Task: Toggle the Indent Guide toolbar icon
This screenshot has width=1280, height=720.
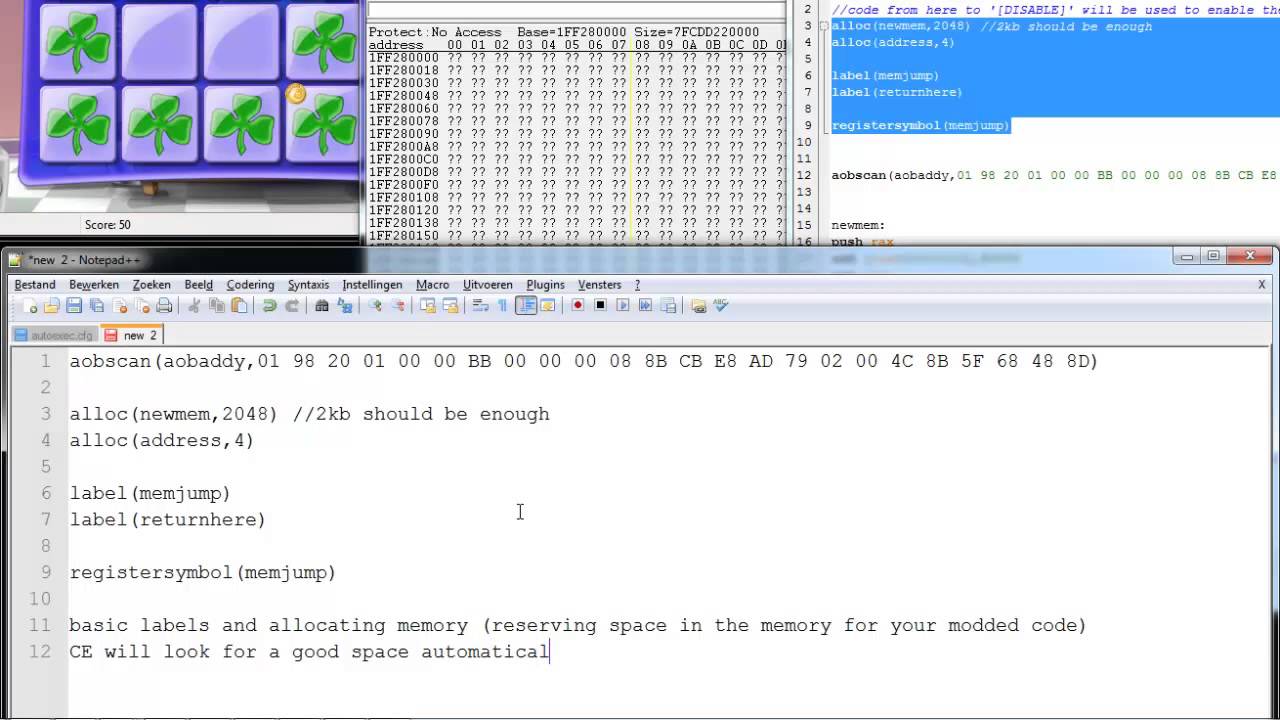Action: point(526,305)
